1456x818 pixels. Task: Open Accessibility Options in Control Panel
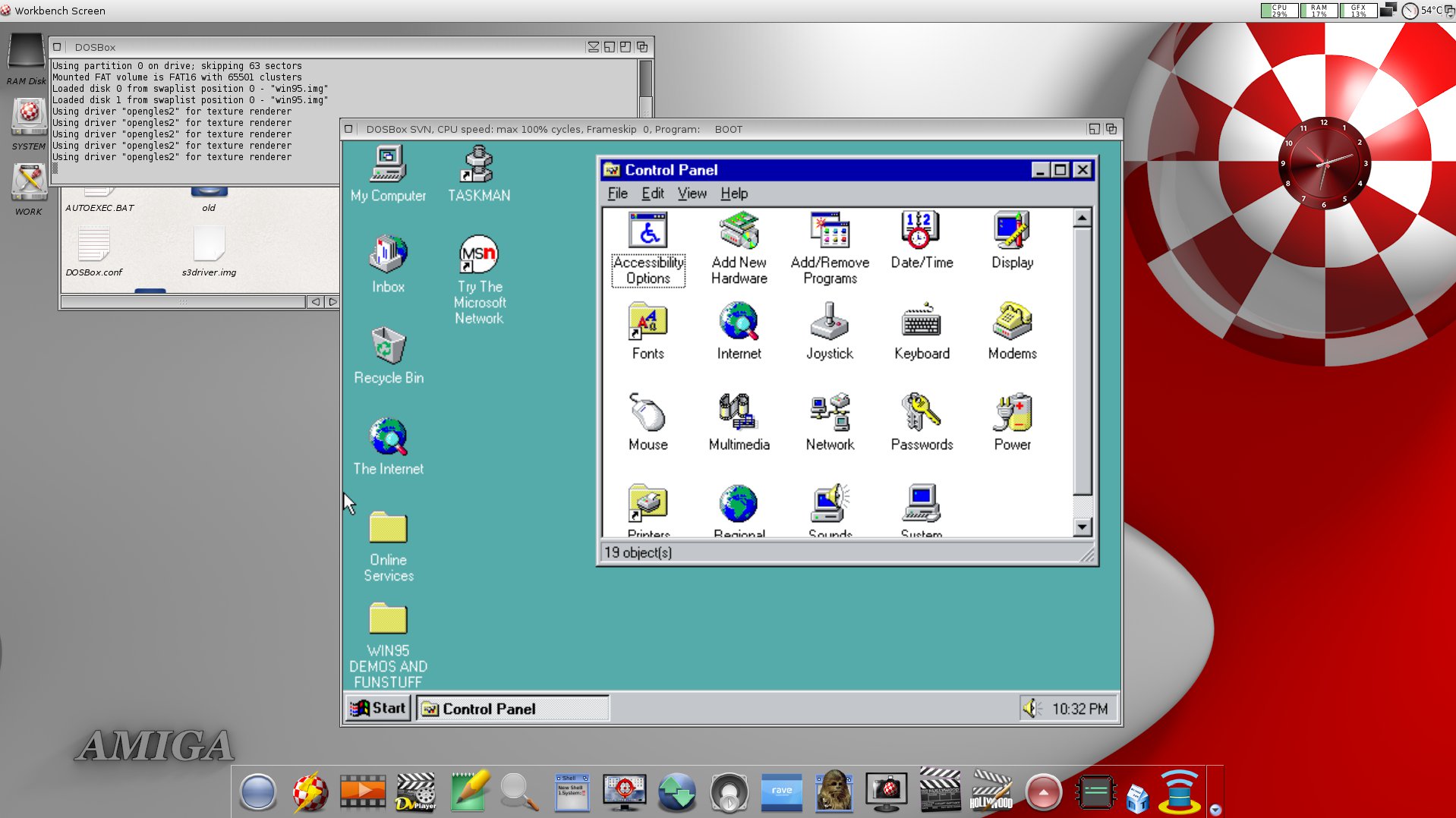(648, 248)
